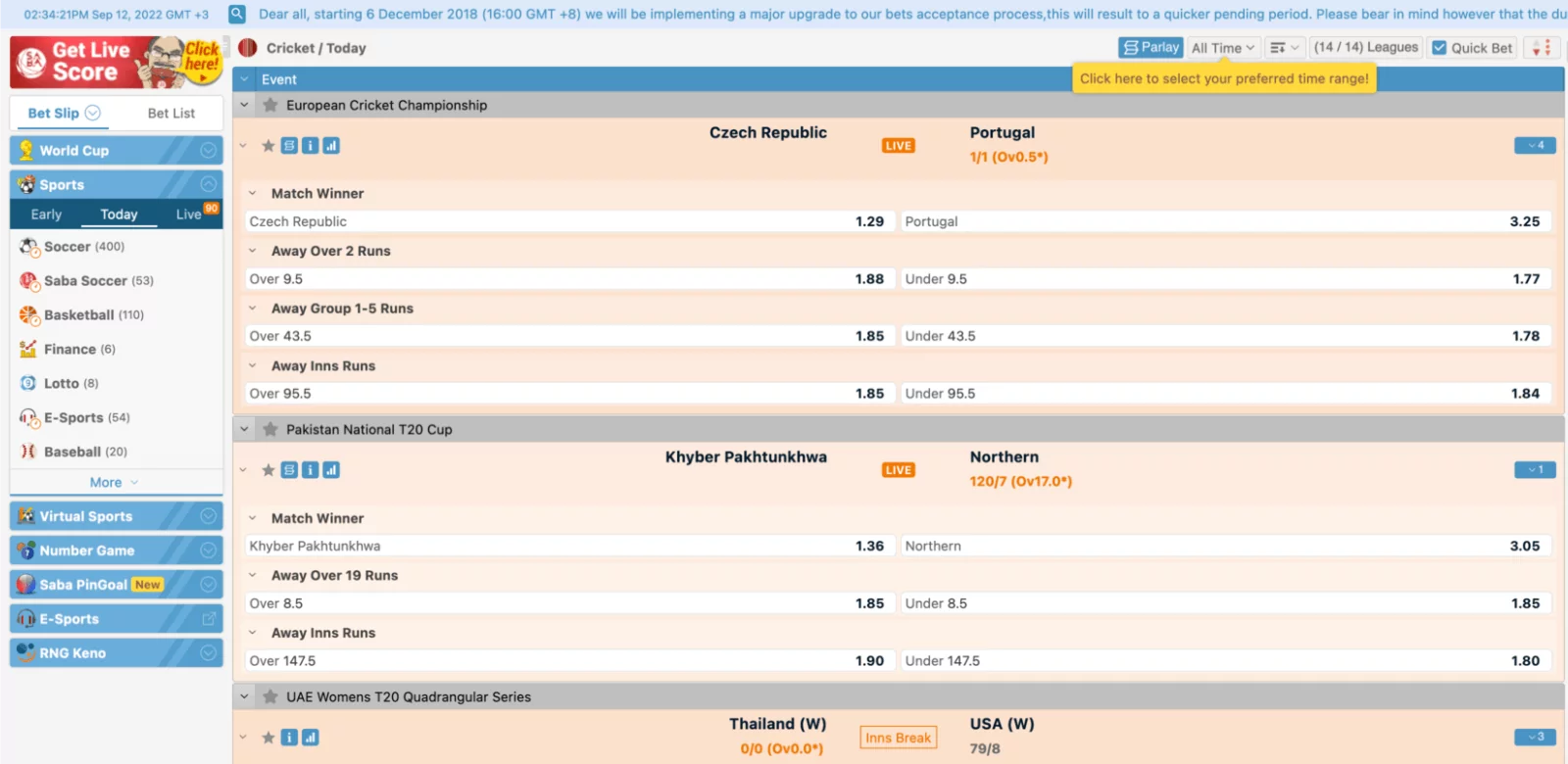Image resolution: width=1568 pixels, height=764 pixels.
Task: Open the All Time range dropdown
Action: click(1223, 48)
